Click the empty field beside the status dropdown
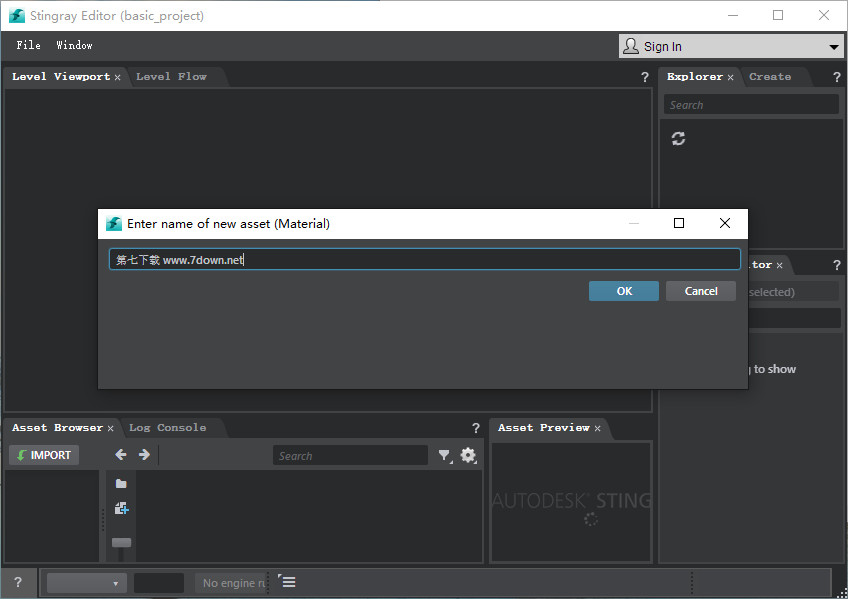The width and height of the screenshot is (848, 599). [x=159, y=583]
